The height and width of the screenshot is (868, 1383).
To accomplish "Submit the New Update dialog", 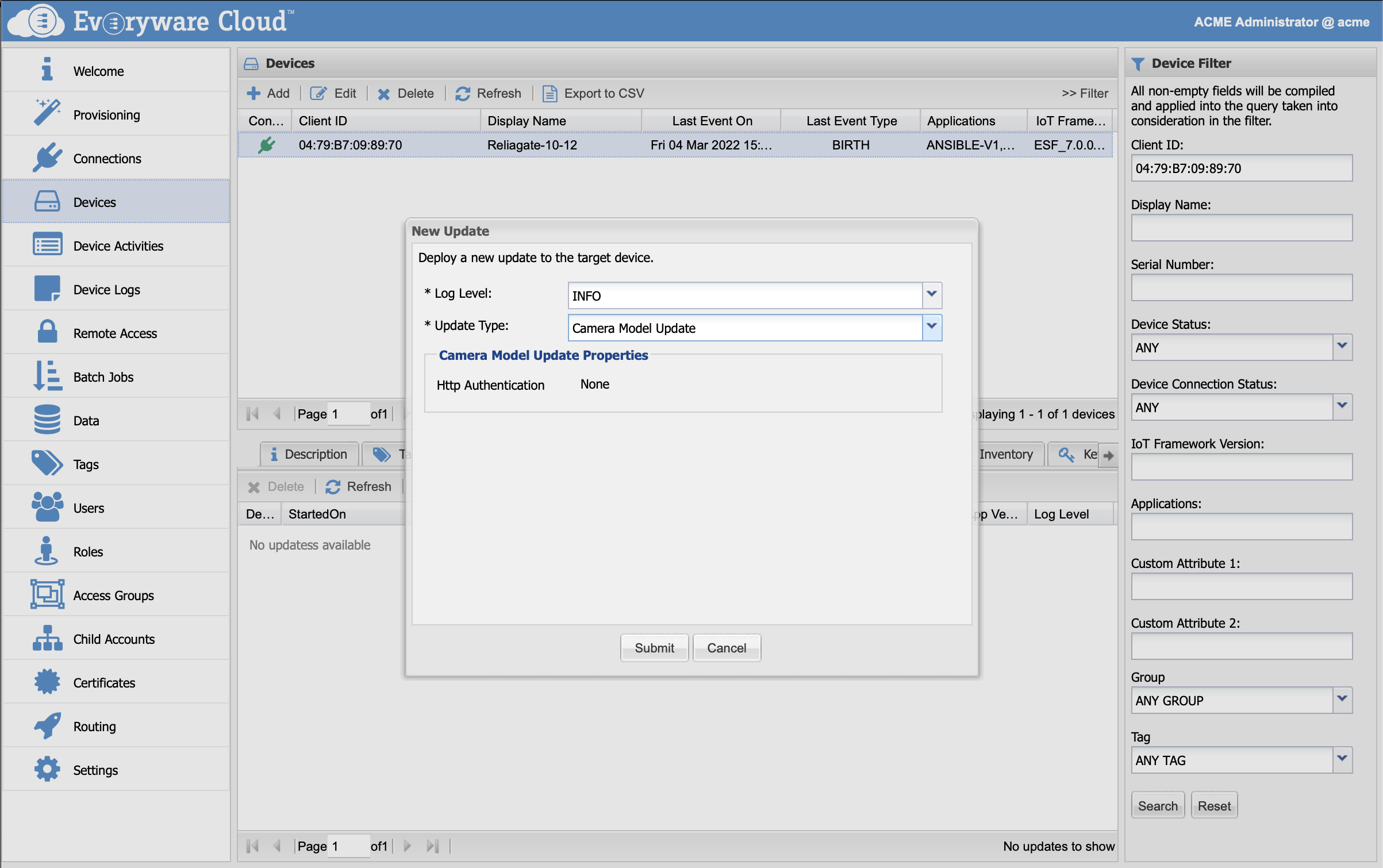I will click(x=654, y=648).
